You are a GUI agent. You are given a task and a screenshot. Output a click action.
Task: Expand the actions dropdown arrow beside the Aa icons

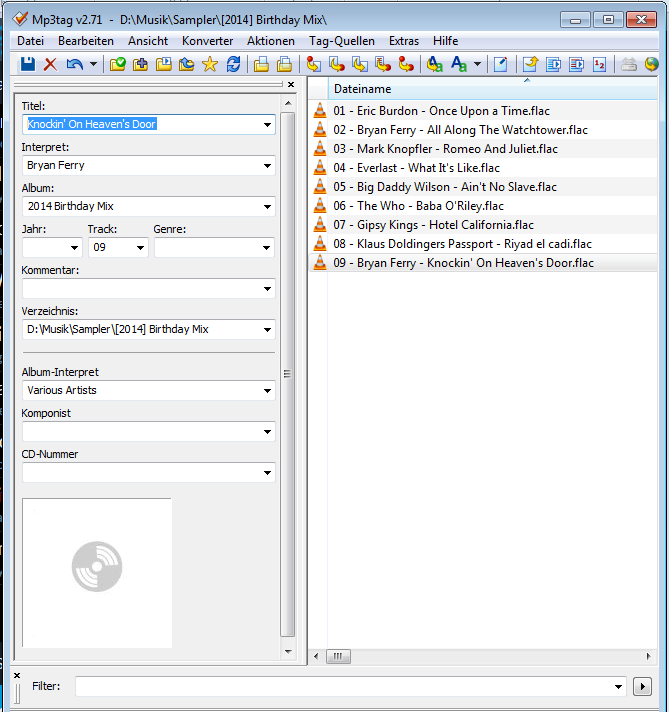pyautogui.click(x=477, y=64)
